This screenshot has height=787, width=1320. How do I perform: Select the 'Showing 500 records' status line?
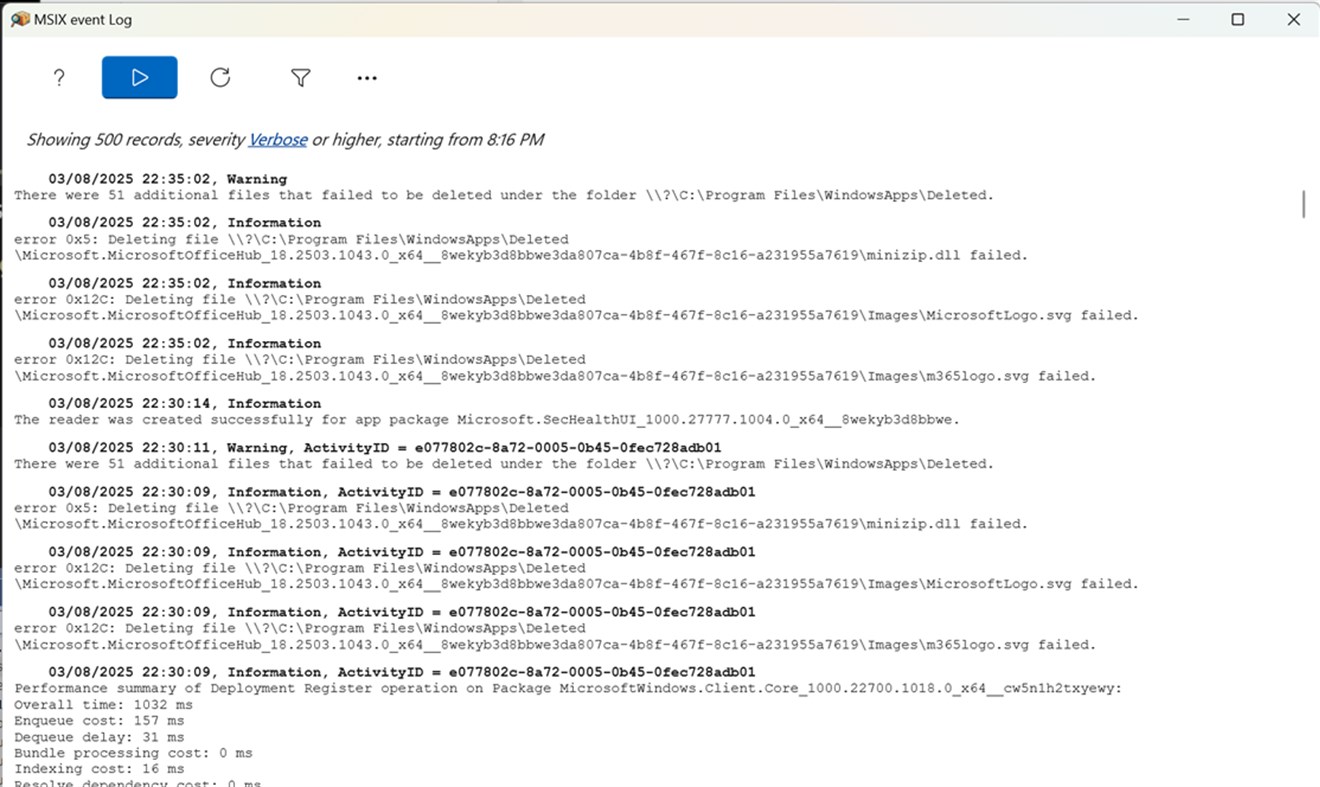point(285,140)
